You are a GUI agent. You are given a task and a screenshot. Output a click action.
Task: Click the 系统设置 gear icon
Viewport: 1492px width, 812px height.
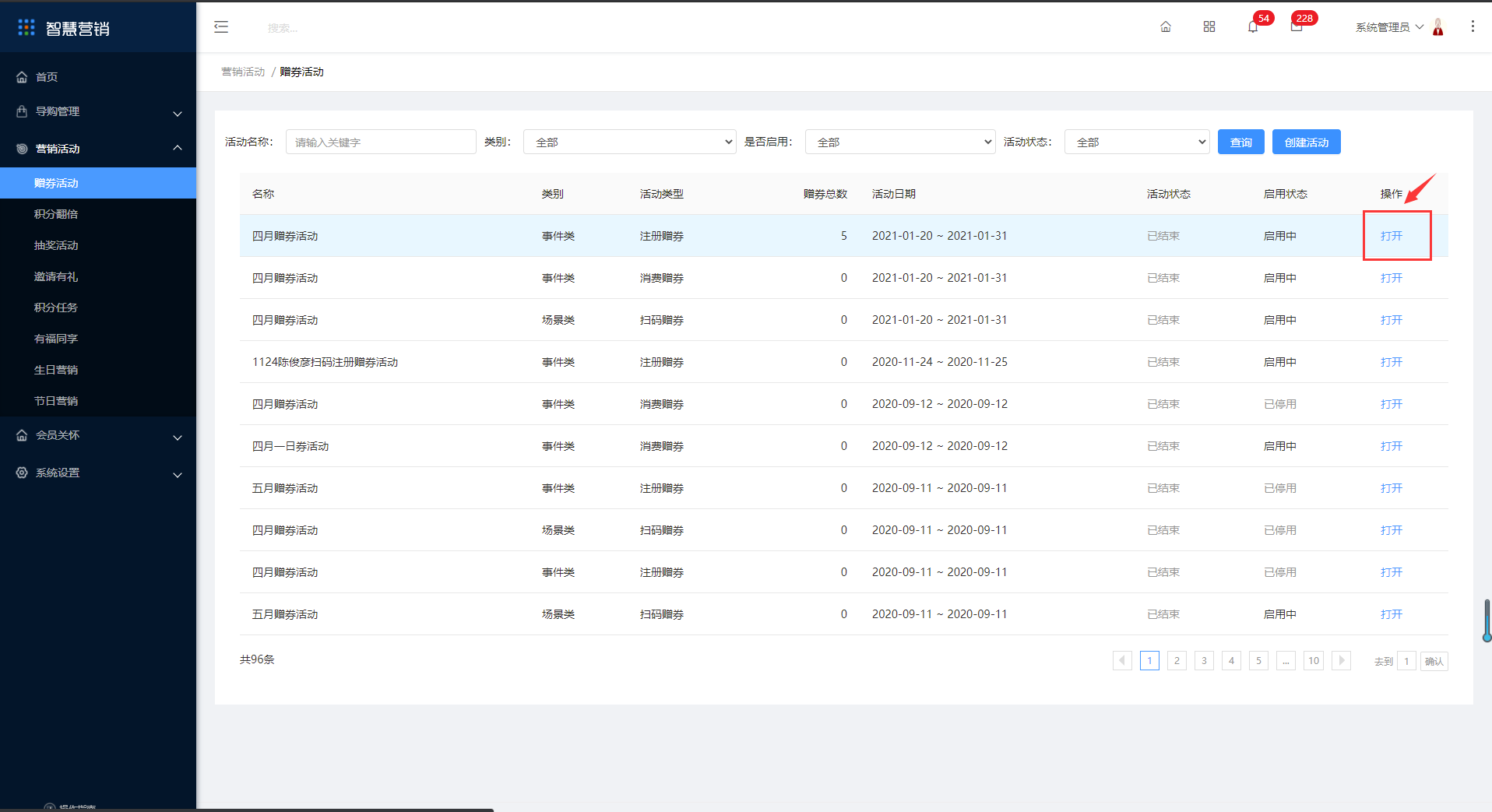[x=22, y=473]
